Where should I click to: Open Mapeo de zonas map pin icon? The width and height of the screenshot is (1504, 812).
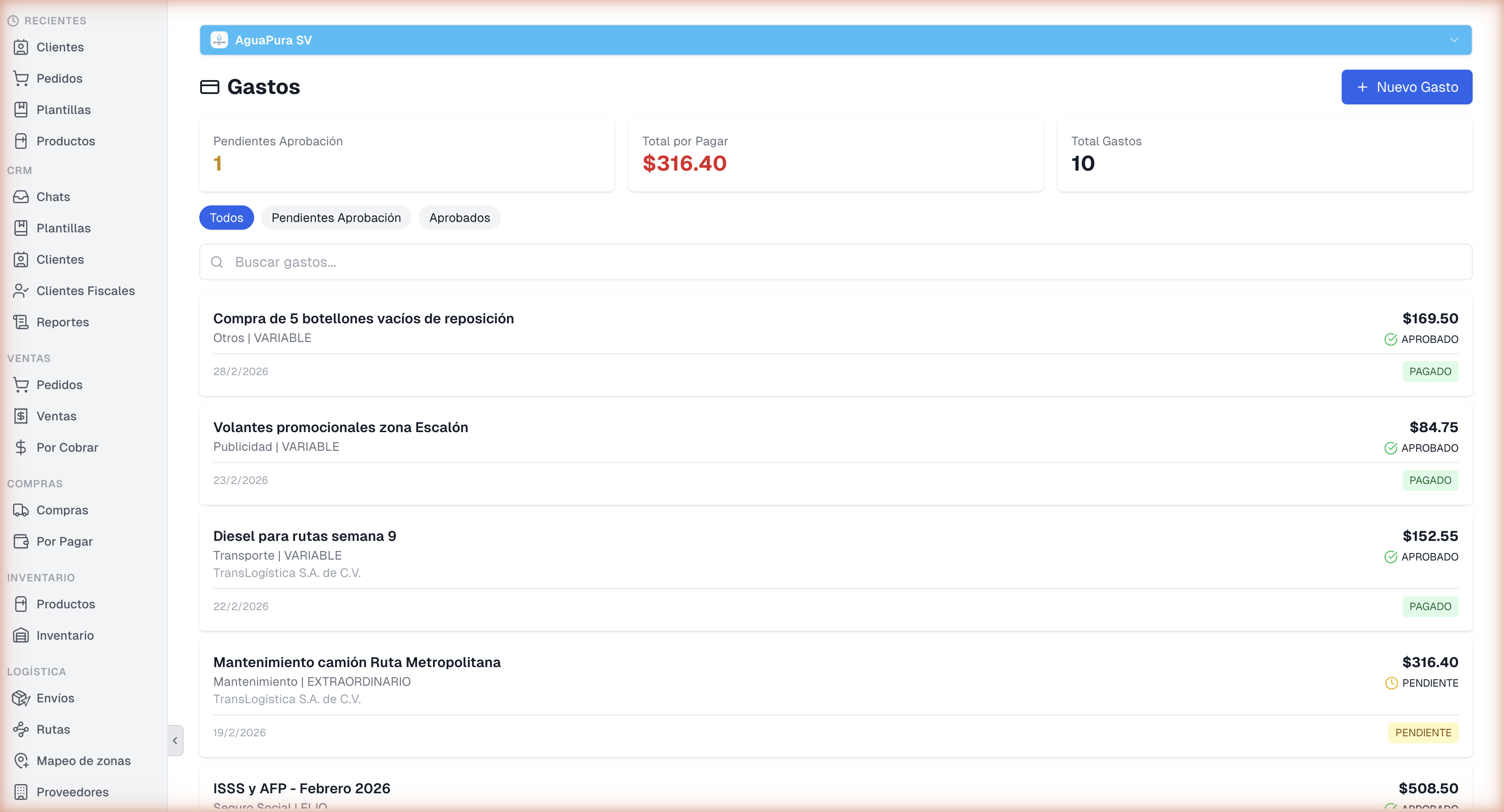pos(22,761)
